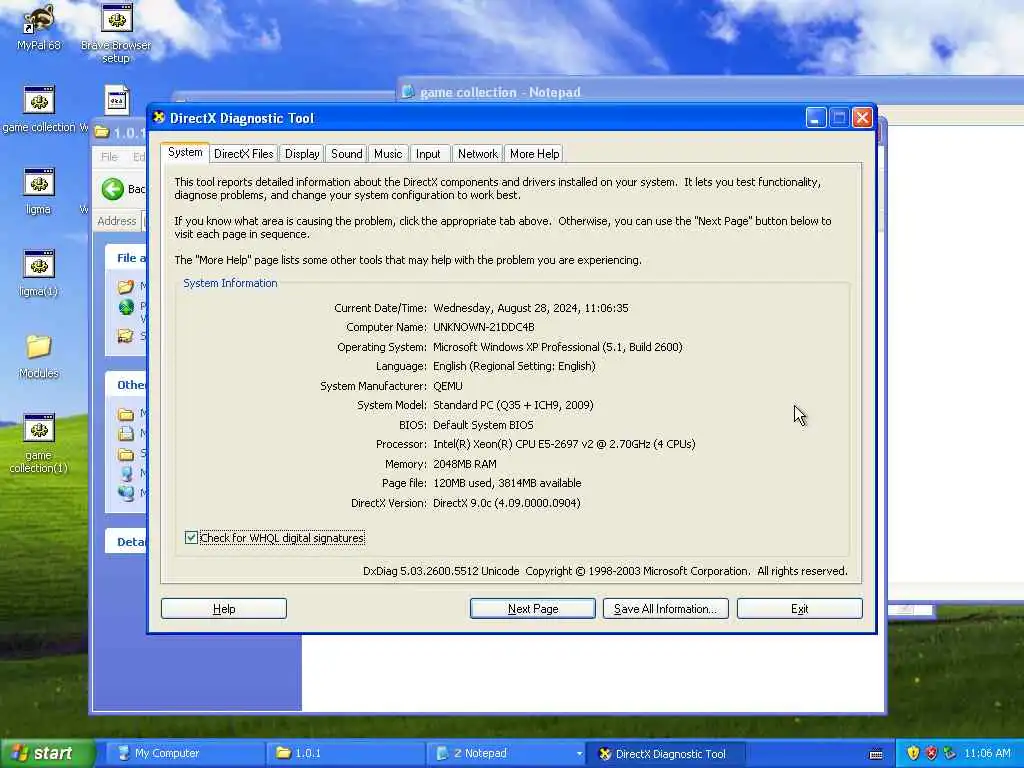Click the keyboard icon in the taskbar
The height and width of the screenshot is (768, 1024).
(x=876, y=754)
